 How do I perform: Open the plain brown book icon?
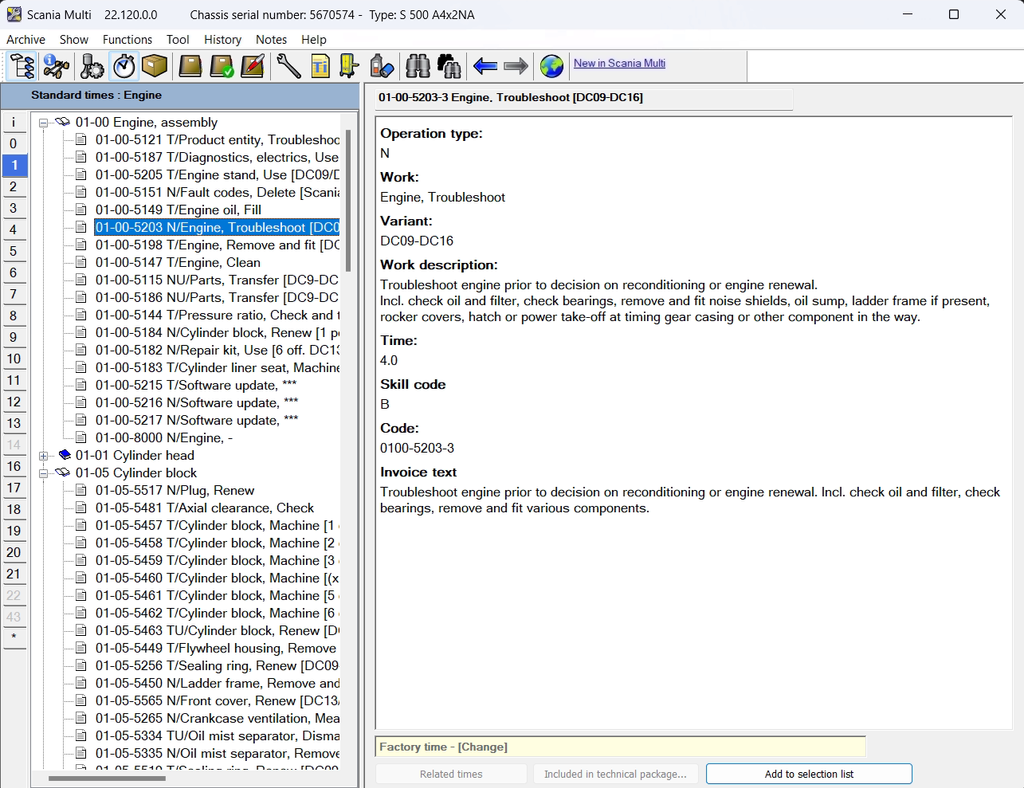tap(190, 66)
